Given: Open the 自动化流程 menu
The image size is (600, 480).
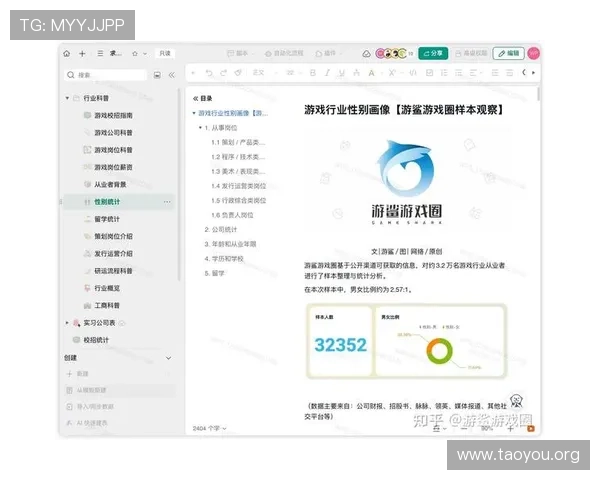Looking at the screenshot, I should (x=284, y=53).
